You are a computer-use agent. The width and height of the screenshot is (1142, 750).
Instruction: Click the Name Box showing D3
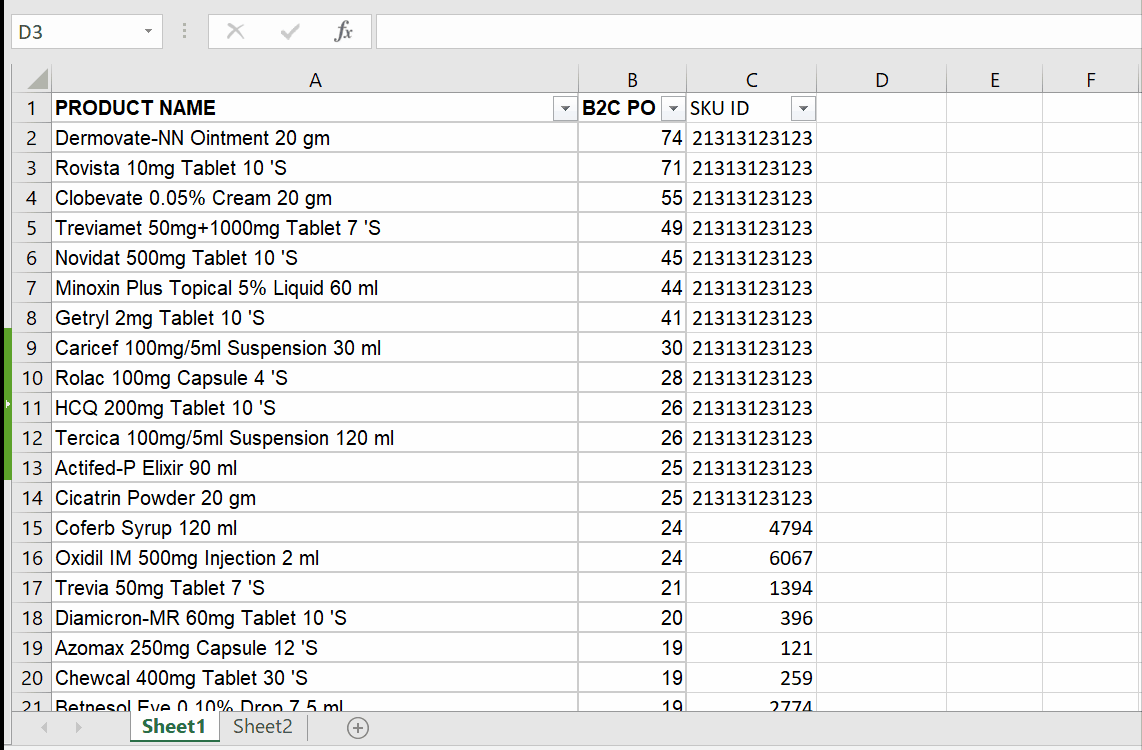tap(75, 31)
